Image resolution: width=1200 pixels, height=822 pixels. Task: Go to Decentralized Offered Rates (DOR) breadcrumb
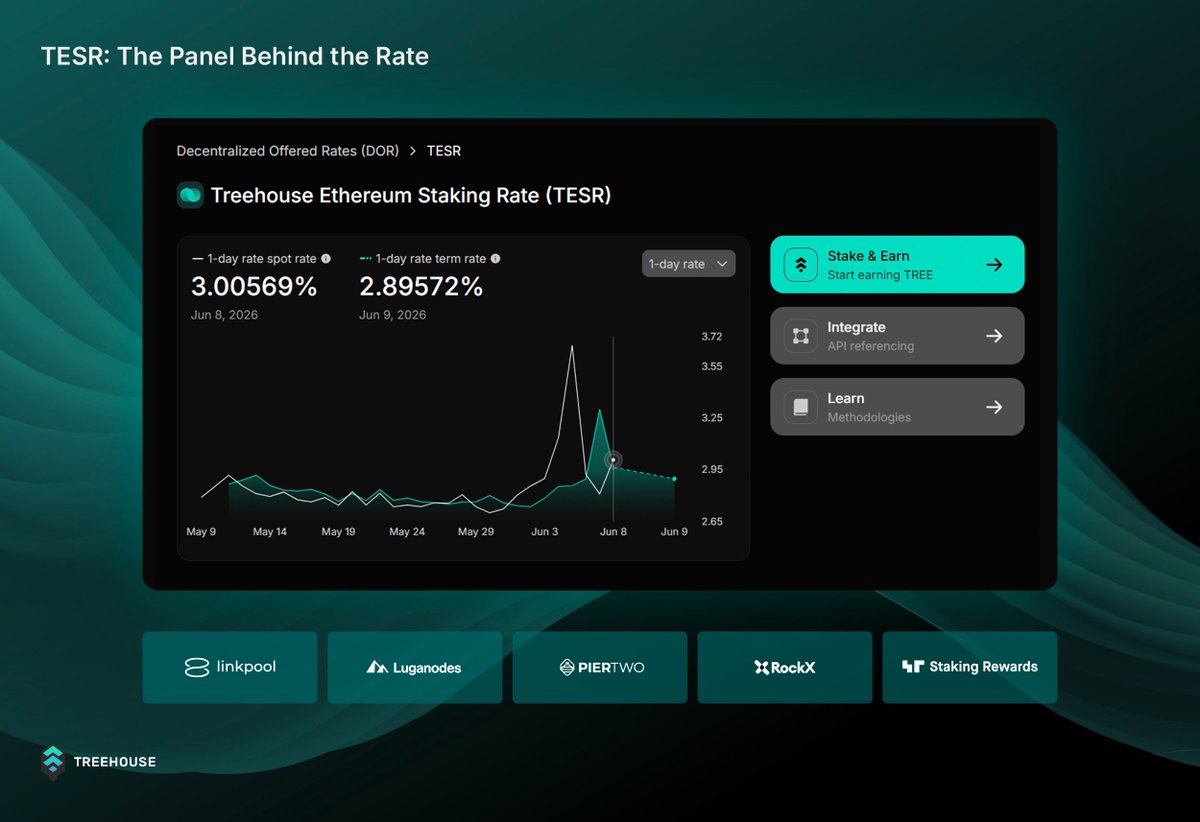(288, 151)
